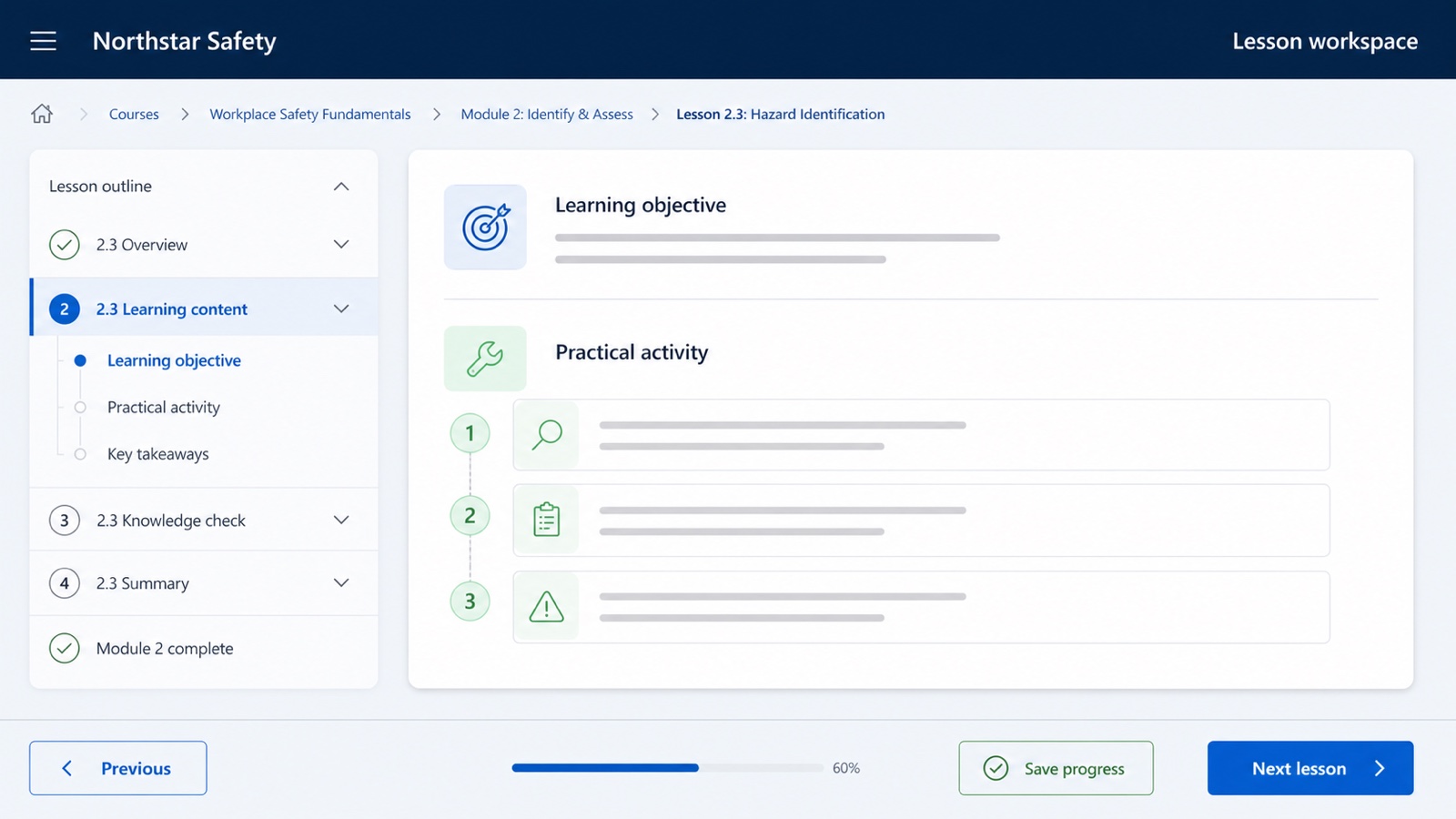This screenshot has width=1456, height=819.
Task: Open the hamburger navigation menu
Action: pyautogui.click(x=43, y=41)
